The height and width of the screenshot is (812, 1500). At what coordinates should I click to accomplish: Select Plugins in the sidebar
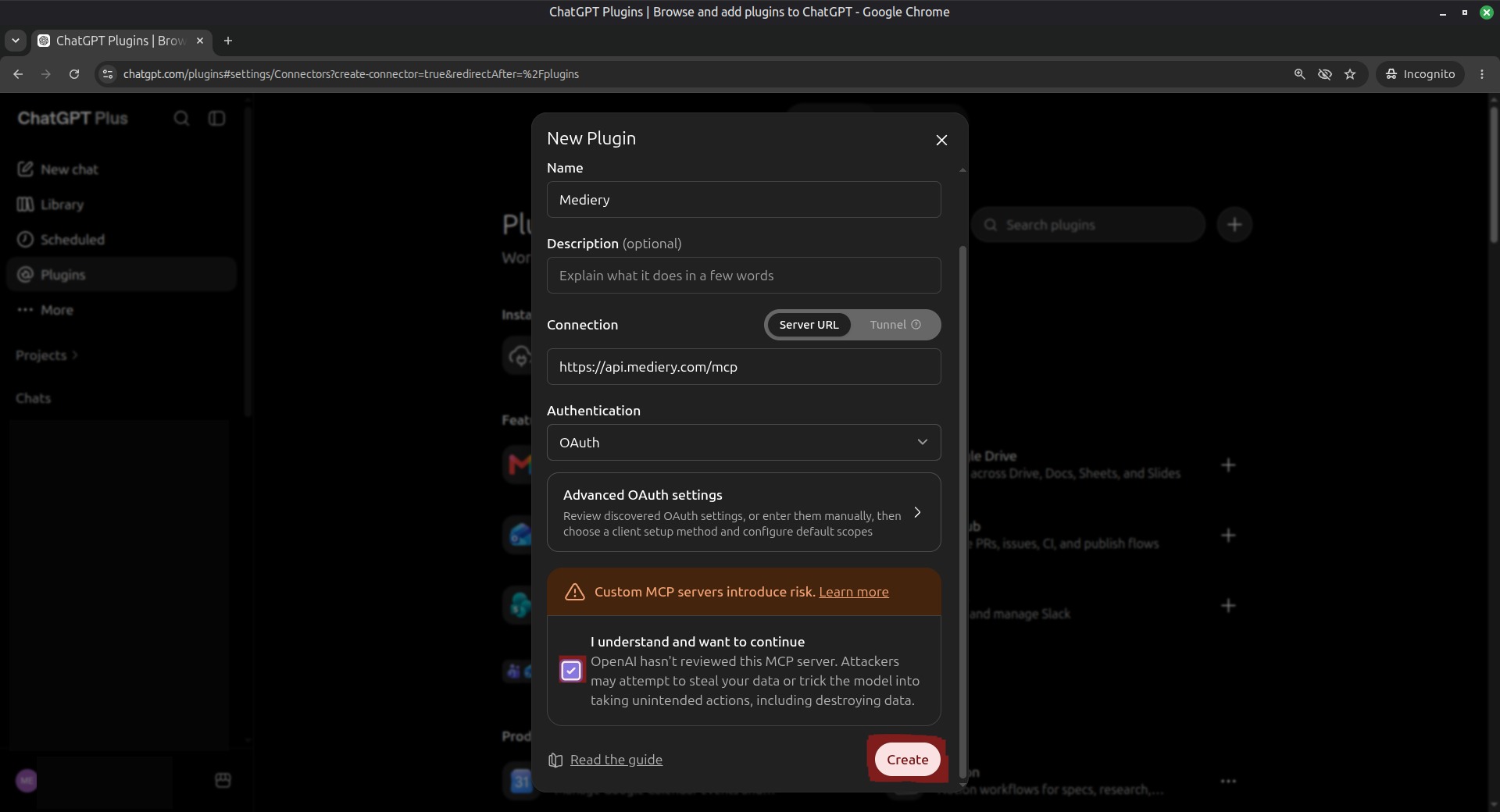(121, 275)
